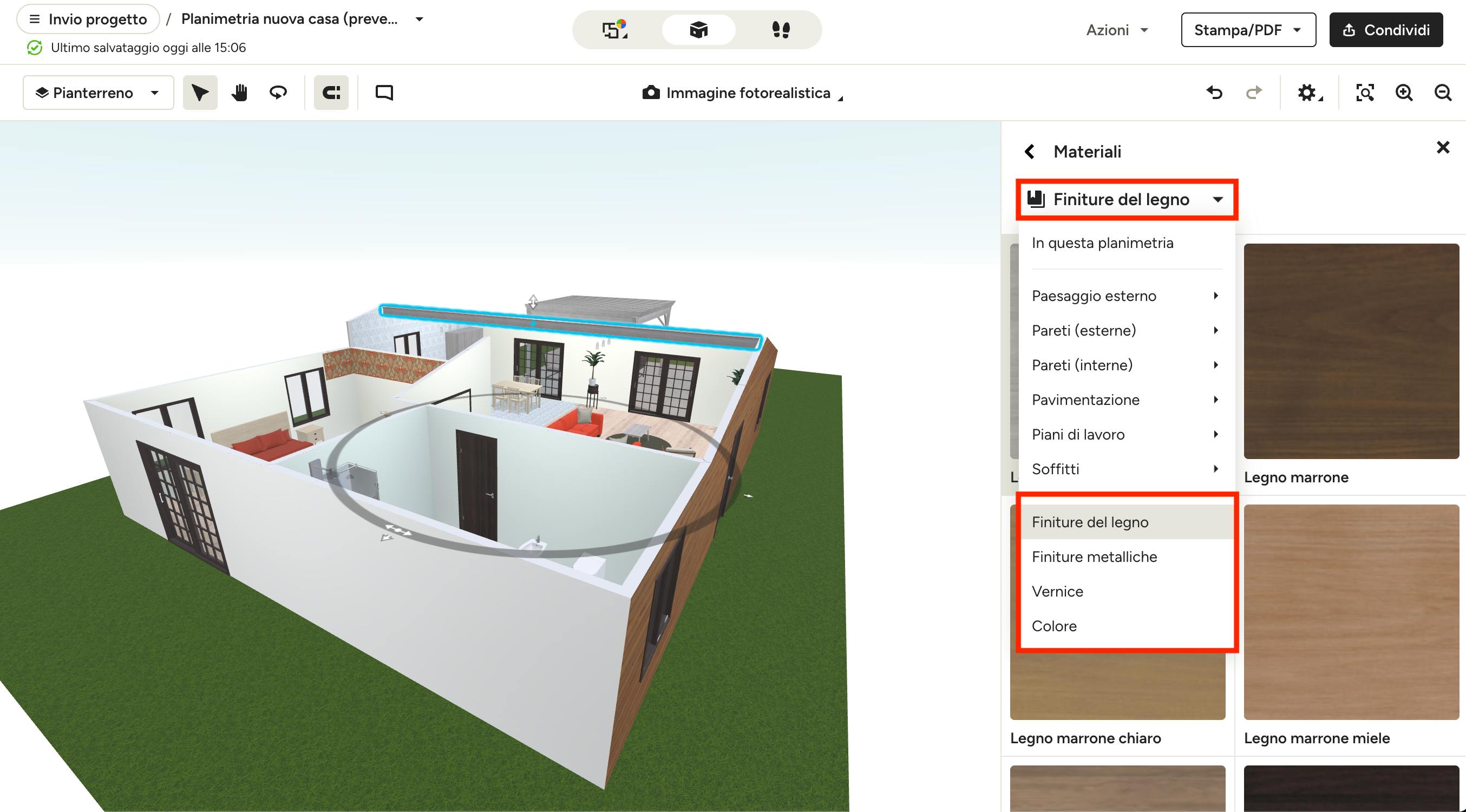1466x812 pixels.
Task: Choose Finiture del legno in the menu list
Action: coord(1126,522)
